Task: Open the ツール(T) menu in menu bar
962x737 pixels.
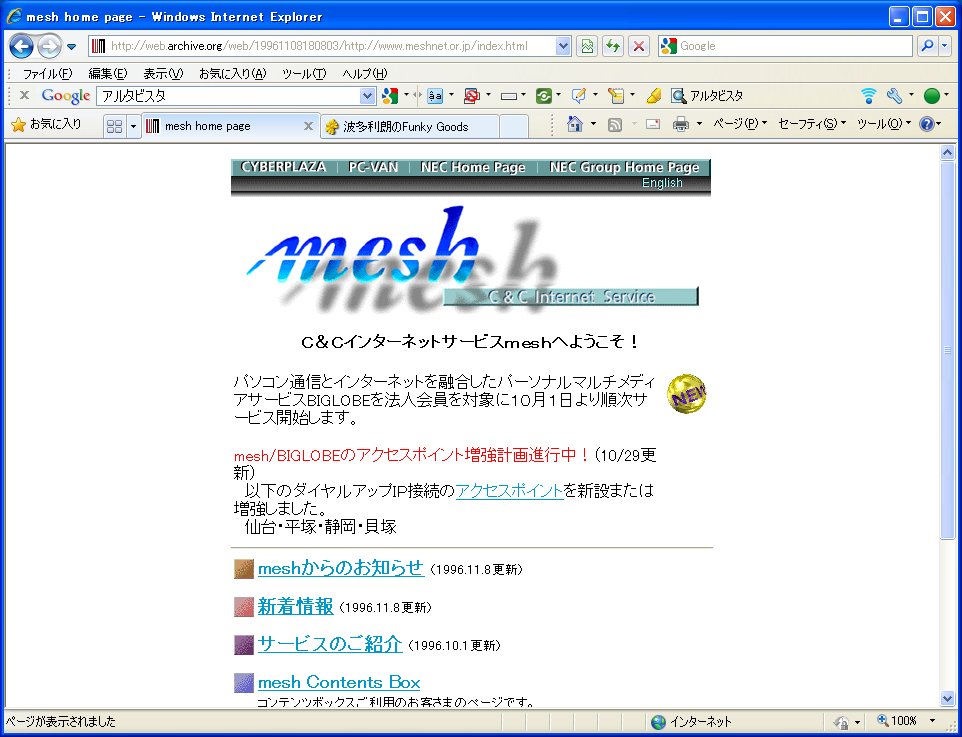Action: 304,74
